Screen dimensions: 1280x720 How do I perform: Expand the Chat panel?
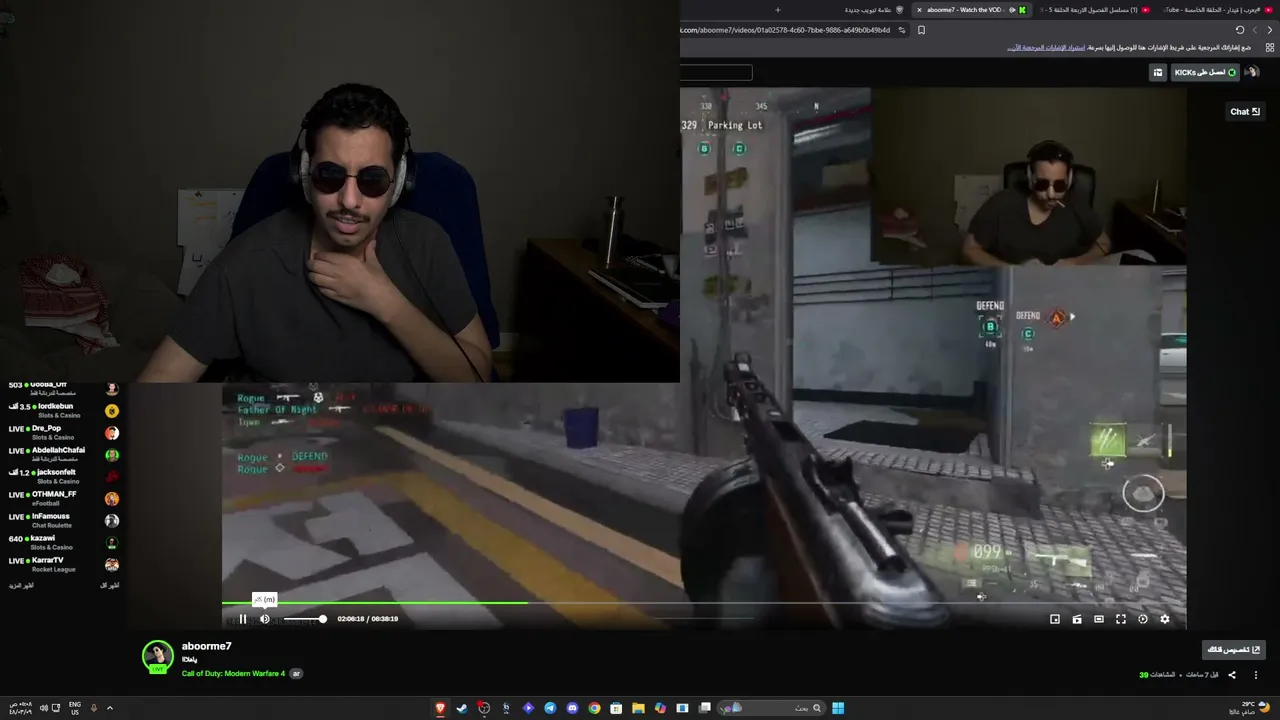[1245, 112]
